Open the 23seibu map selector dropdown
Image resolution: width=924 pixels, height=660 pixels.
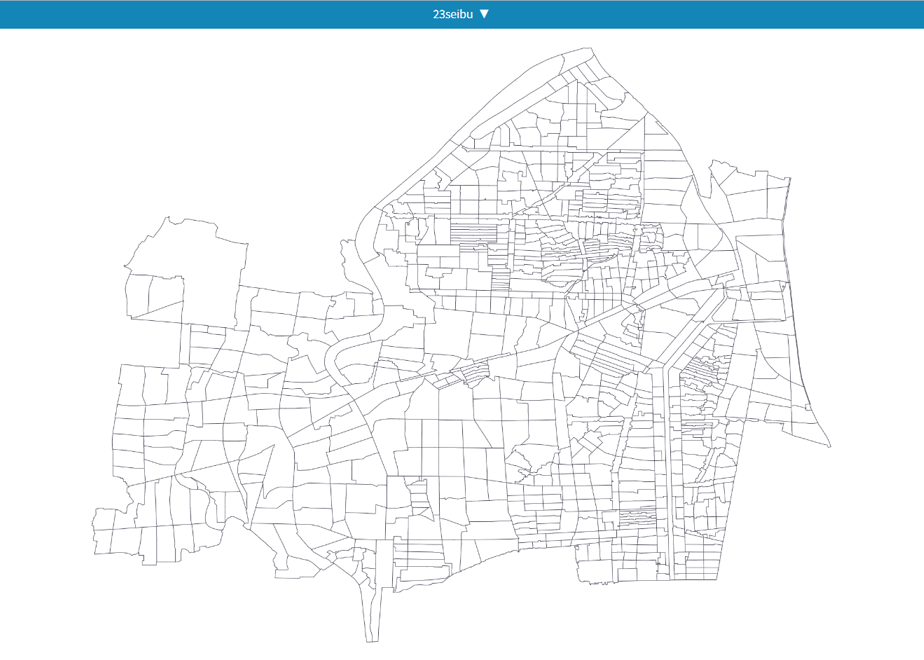(x=461, y=14)
